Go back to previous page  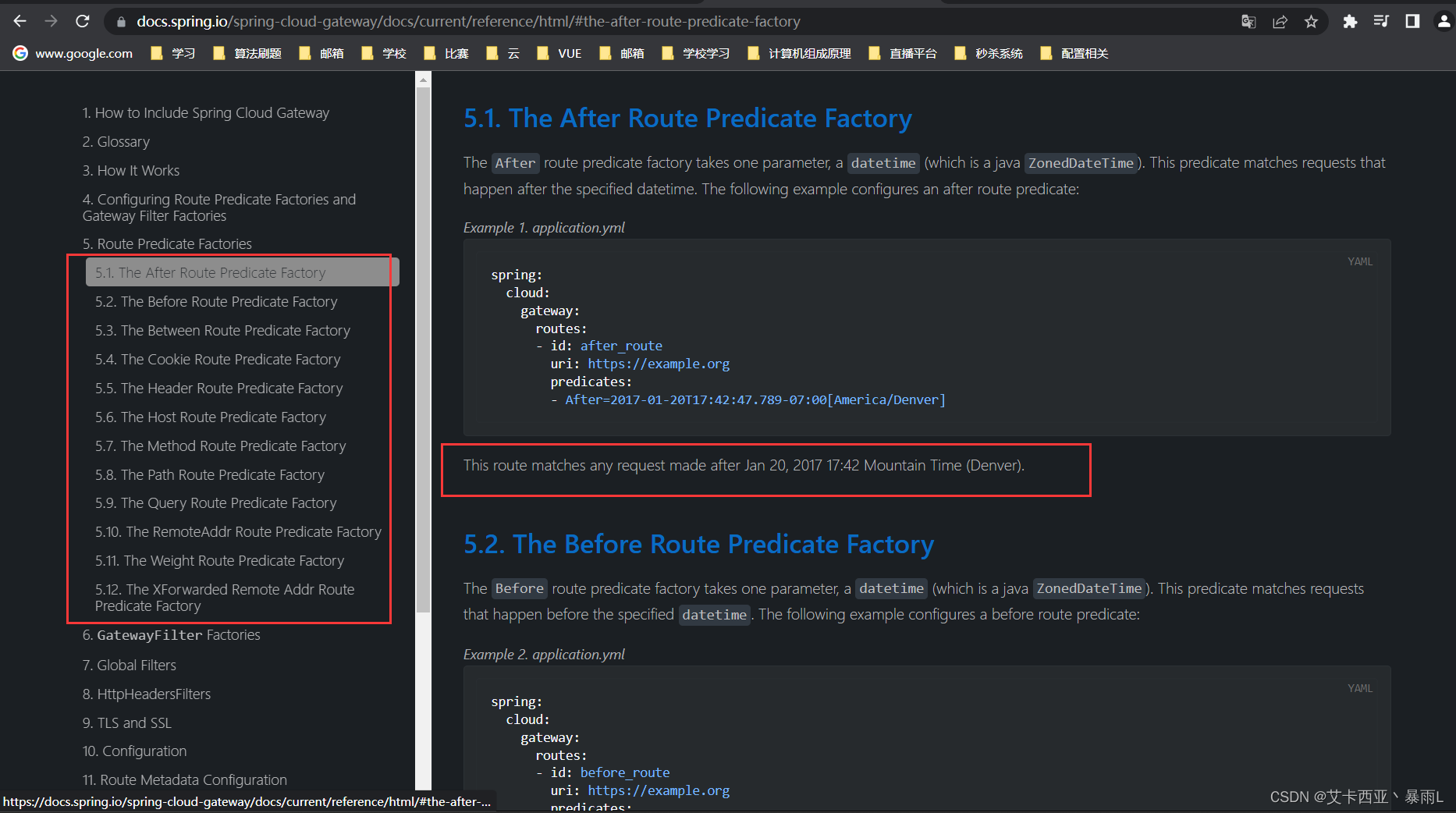coord(20,21)
